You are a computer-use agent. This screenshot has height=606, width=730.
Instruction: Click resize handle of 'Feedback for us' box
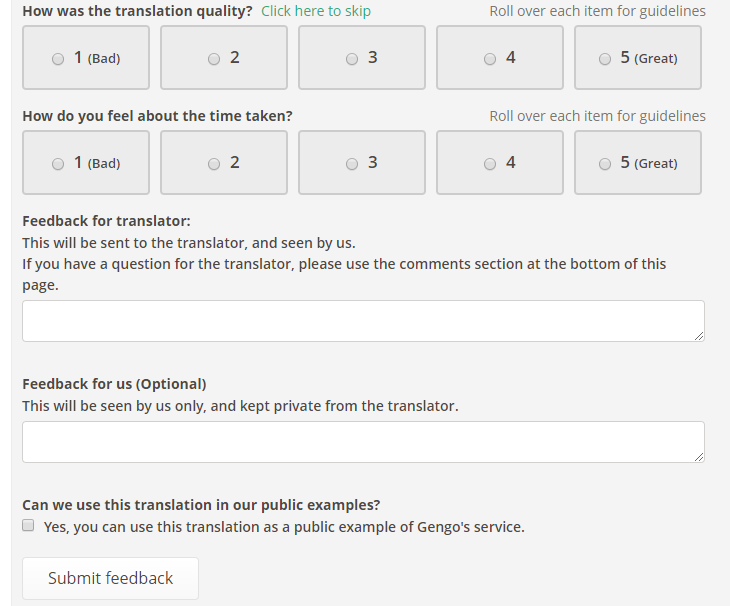(x=699, y=457)
